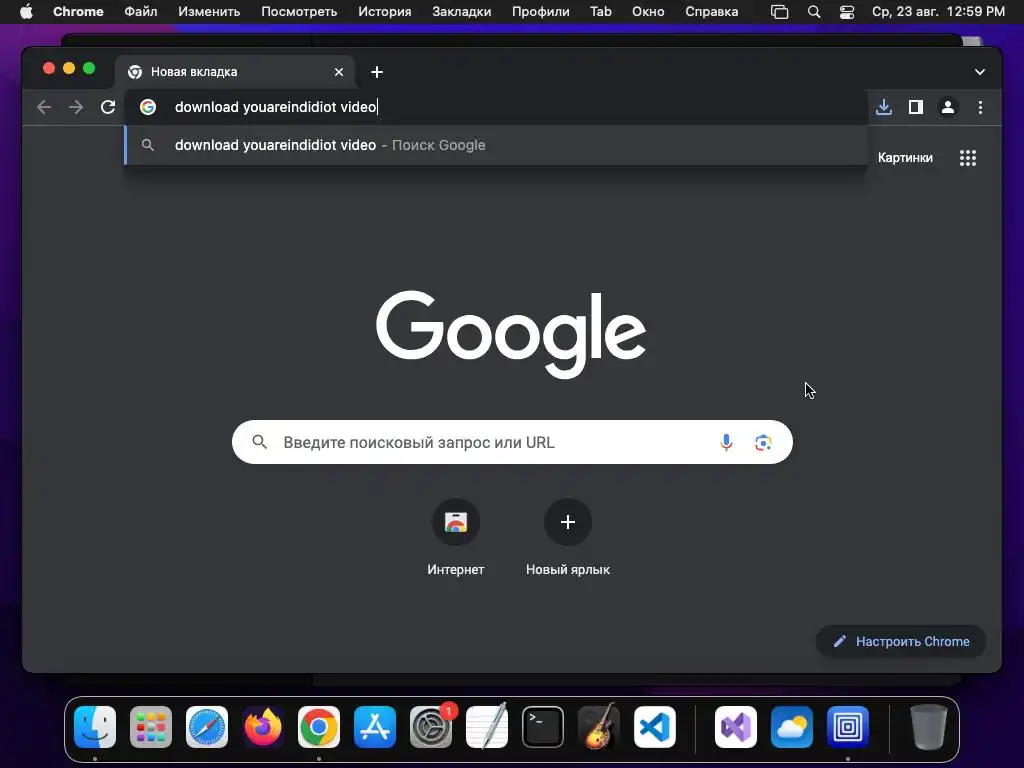The image size is (1024, 768).
Task: Search by image with Google Lens icon
Action: [763, 442]
